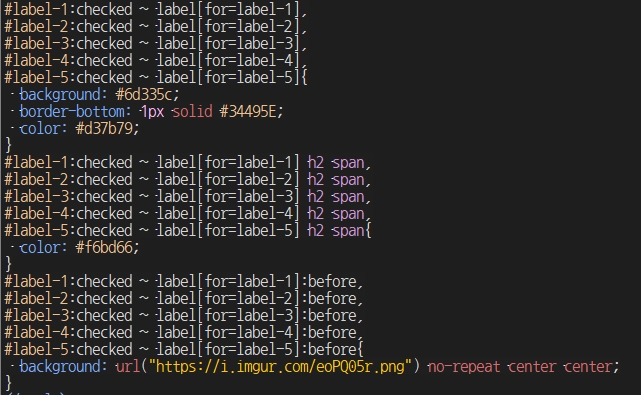
Task: Click the #34495E border color value
Action: [248, 111]
